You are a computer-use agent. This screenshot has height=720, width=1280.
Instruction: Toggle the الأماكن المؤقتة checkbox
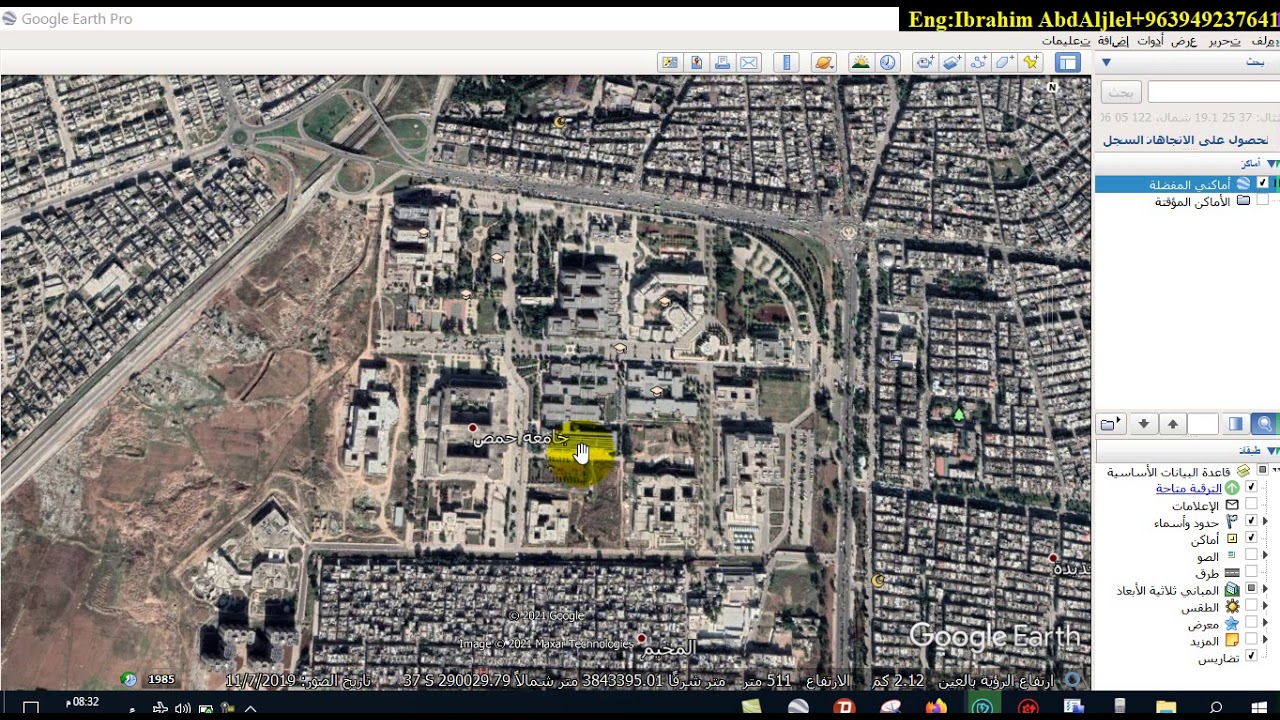1262,201
